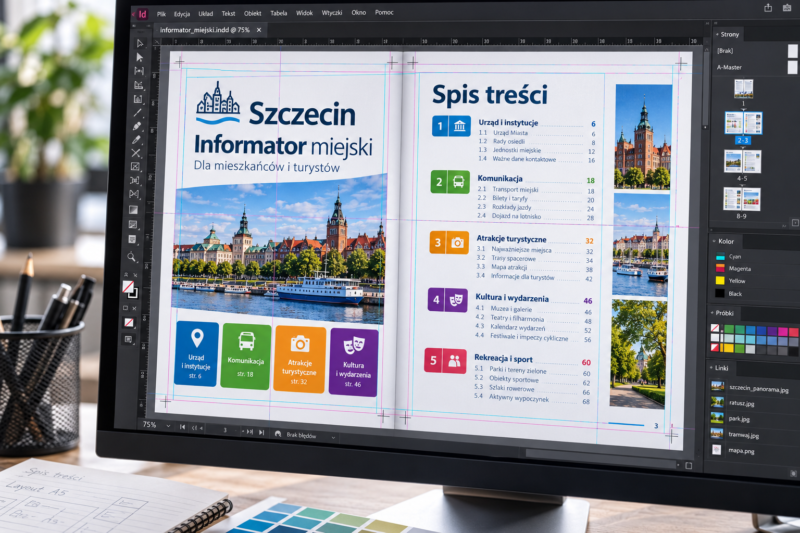Screen dimensions: 800x533
Task: Open the Edycja menu
Action: pyautogui.click(x=182, y=14)
